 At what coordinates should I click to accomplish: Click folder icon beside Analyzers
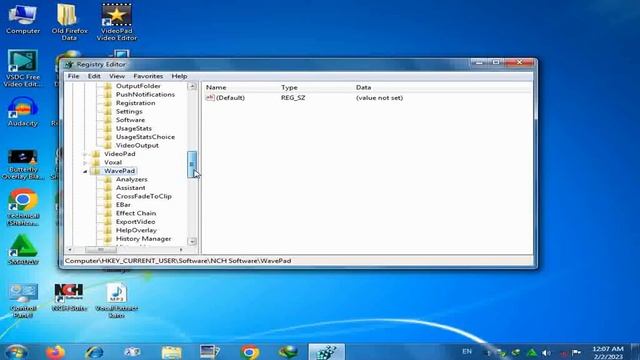click(x=108, y=180)
